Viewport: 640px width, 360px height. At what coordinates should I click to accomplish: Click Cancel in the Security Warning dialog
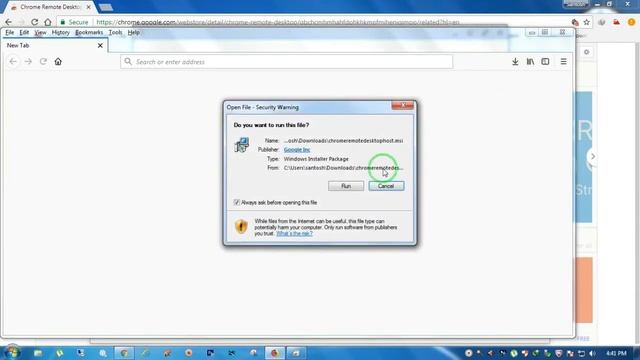coord(386,186)
